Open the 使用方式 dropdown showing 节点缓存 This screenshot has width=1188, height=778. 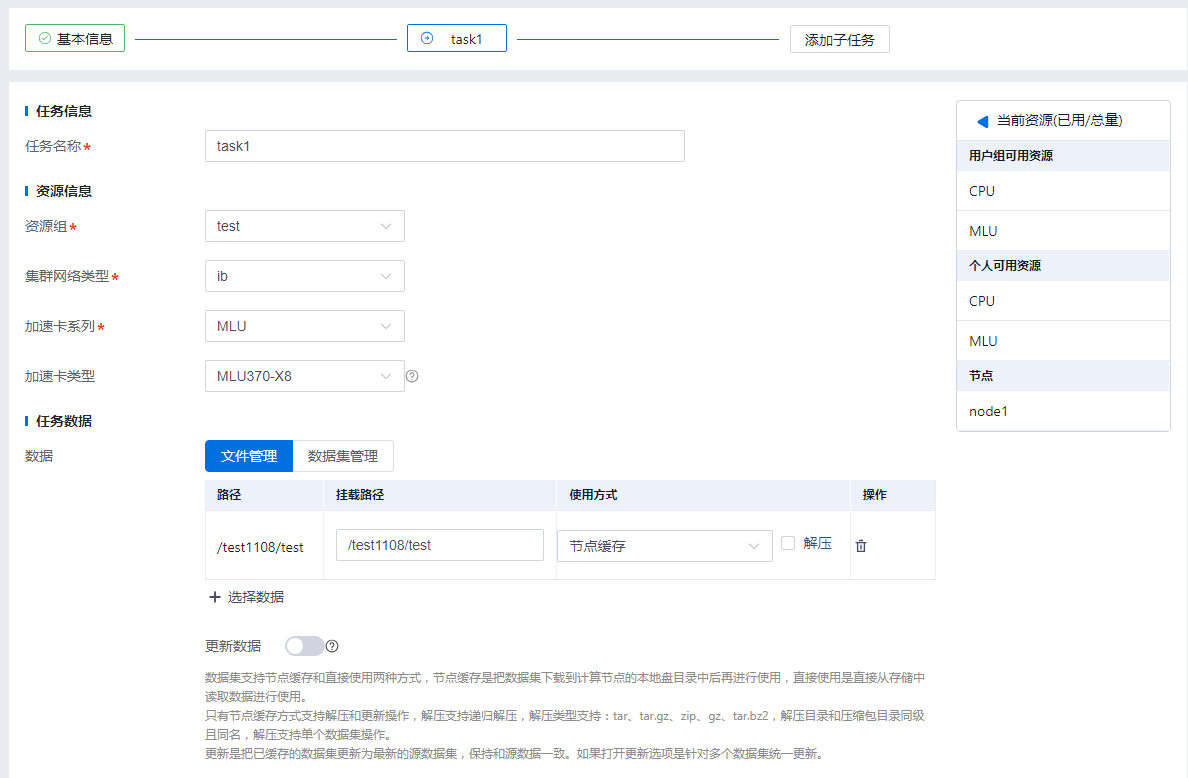(664, 546)
